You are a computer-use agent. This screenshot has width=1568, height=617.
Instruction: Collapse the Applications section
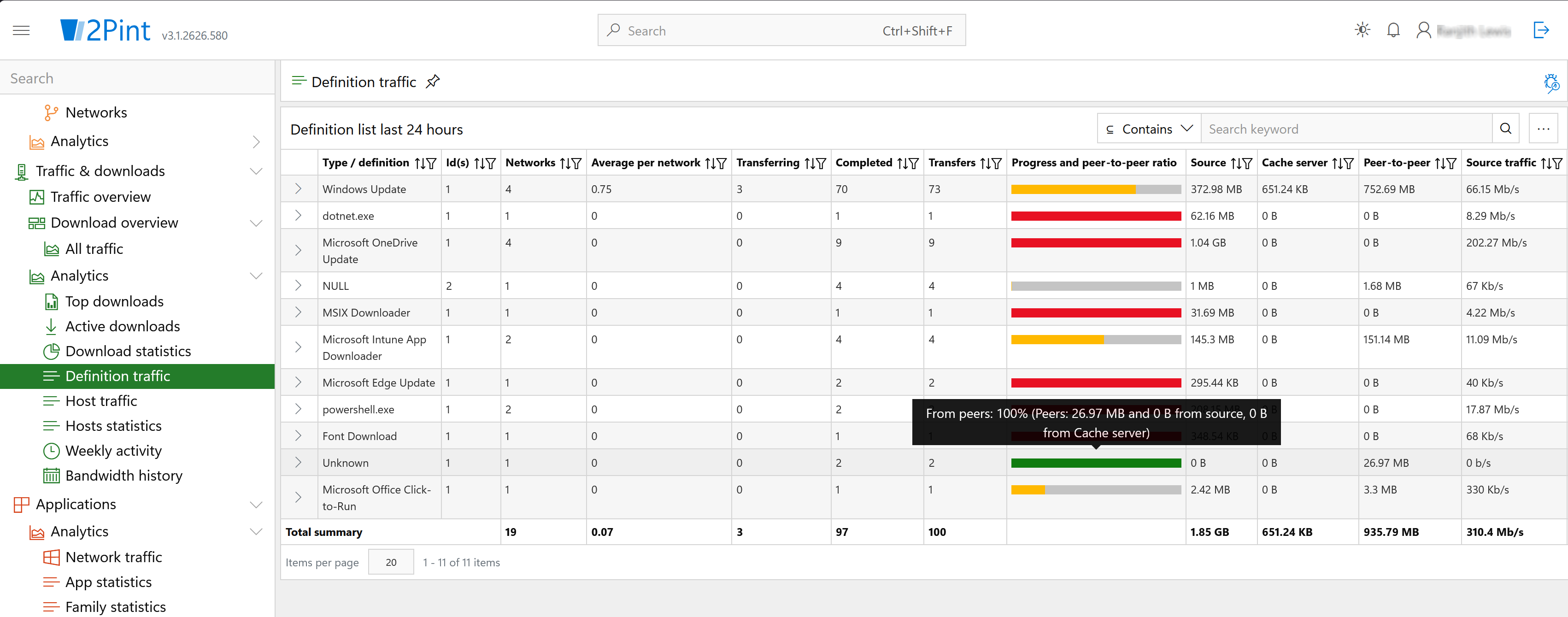257,505
